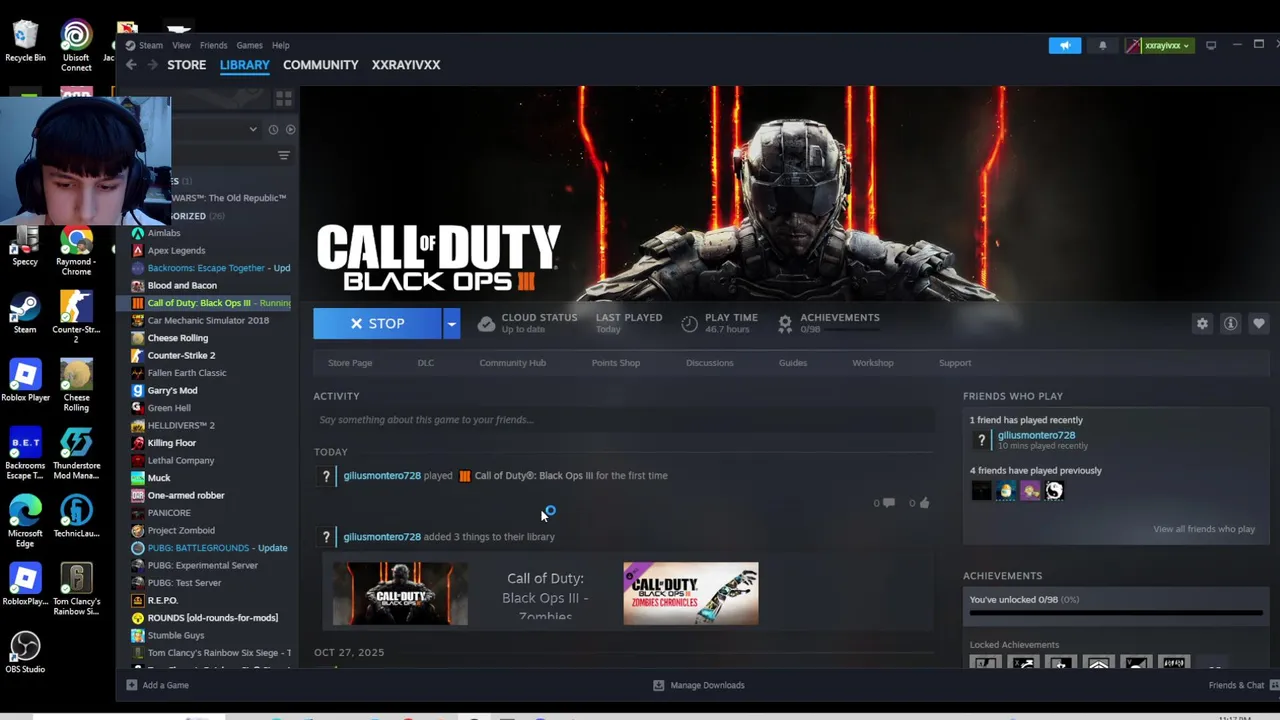The image size is (1280, 720).
Task: Stop the running game with STOP
Action: 377,323
